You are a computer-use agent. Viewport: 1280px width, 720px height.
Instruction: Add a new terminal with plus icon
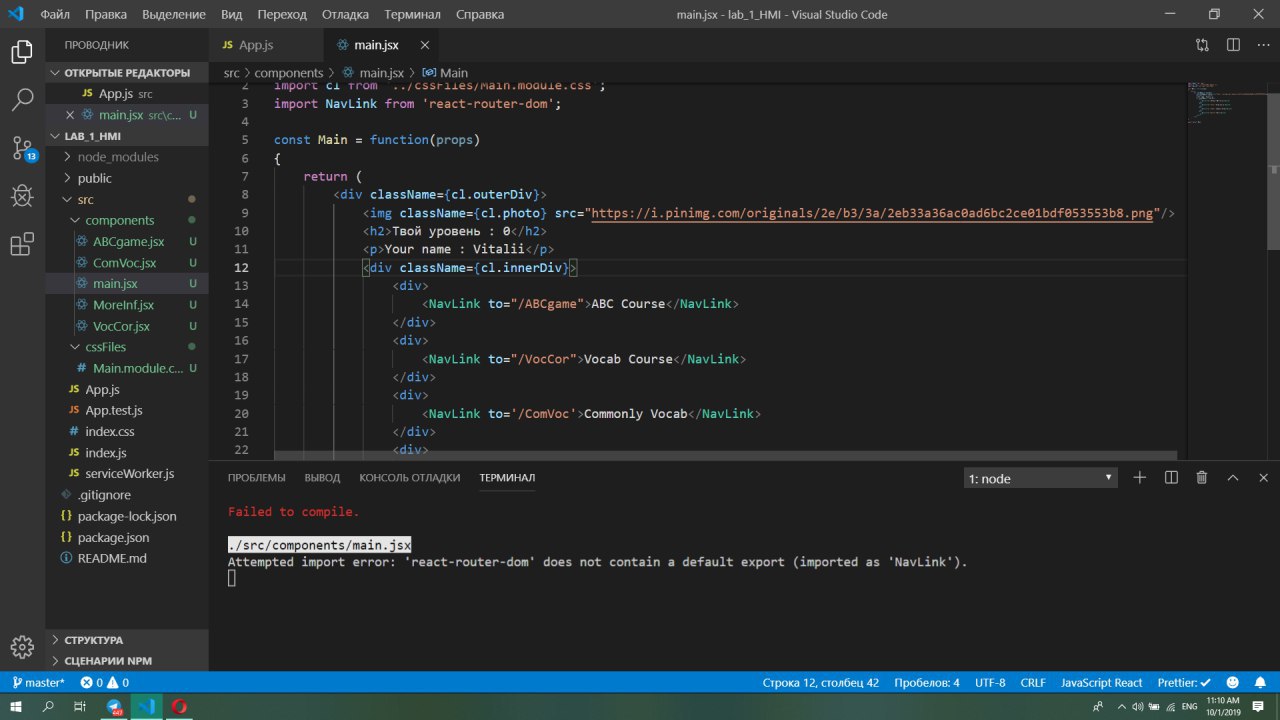[x=1139, y=478]
